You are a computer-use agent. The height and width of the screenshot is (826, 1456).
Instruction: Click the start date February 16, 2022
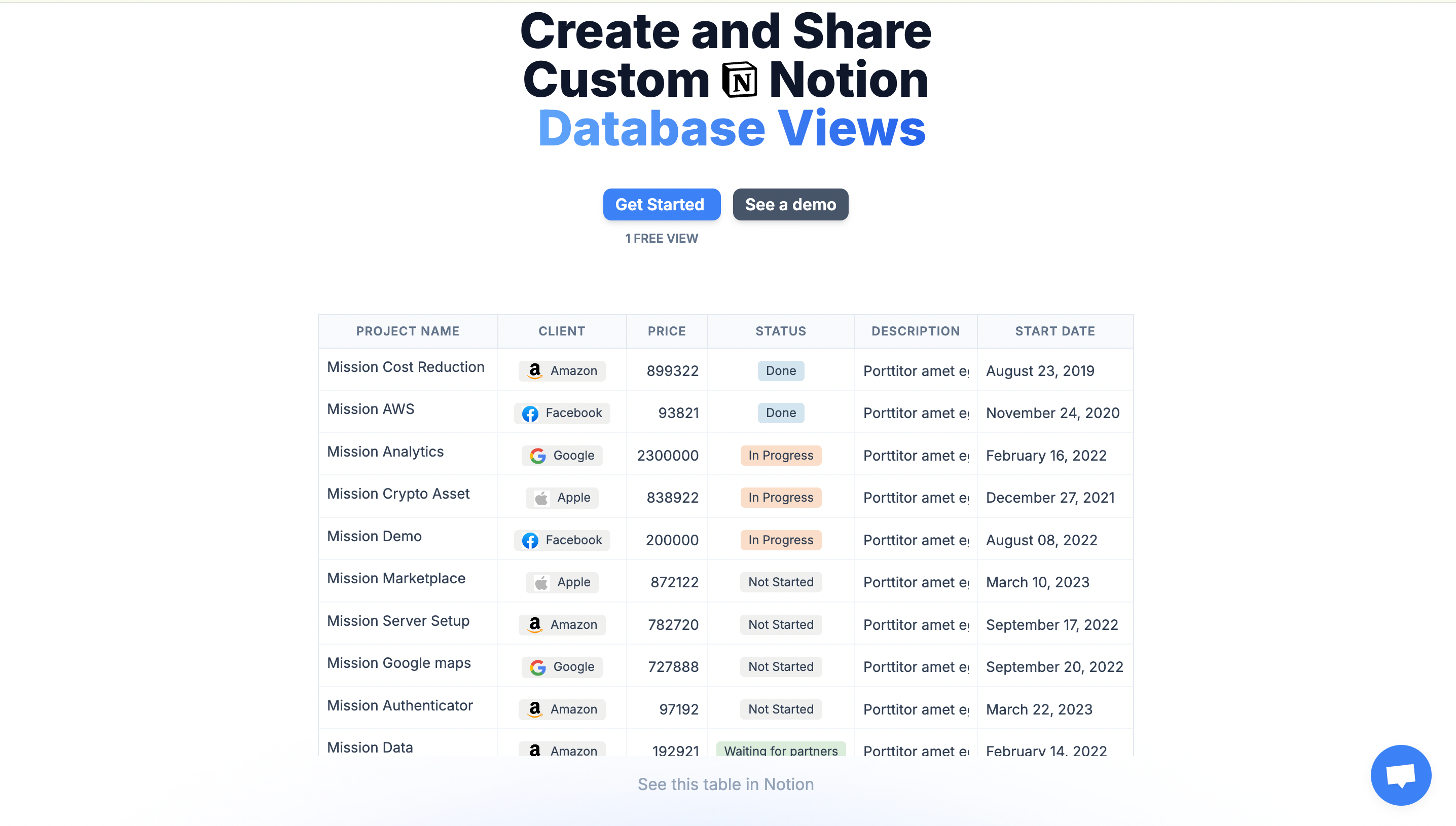1046,456
